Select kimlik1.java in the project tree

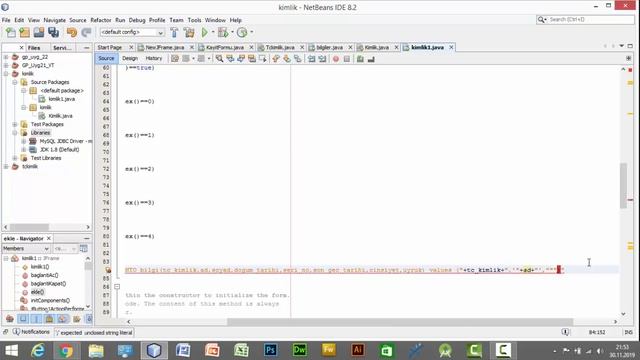point(62,99)
